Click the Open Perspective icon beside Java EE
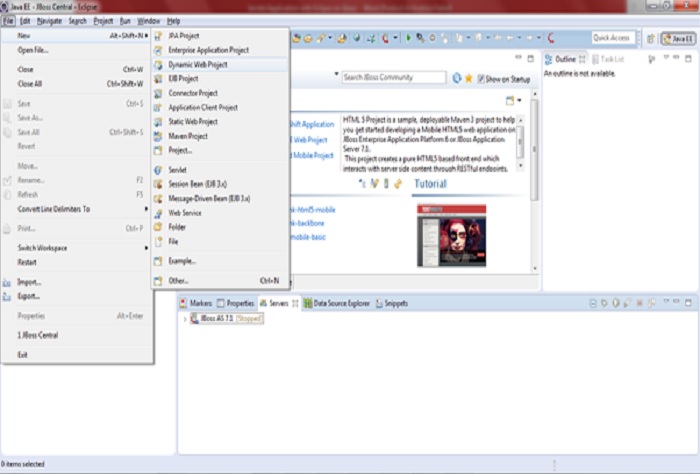The width and height of the screenshot is (700, 474). [x=651, y=39]
